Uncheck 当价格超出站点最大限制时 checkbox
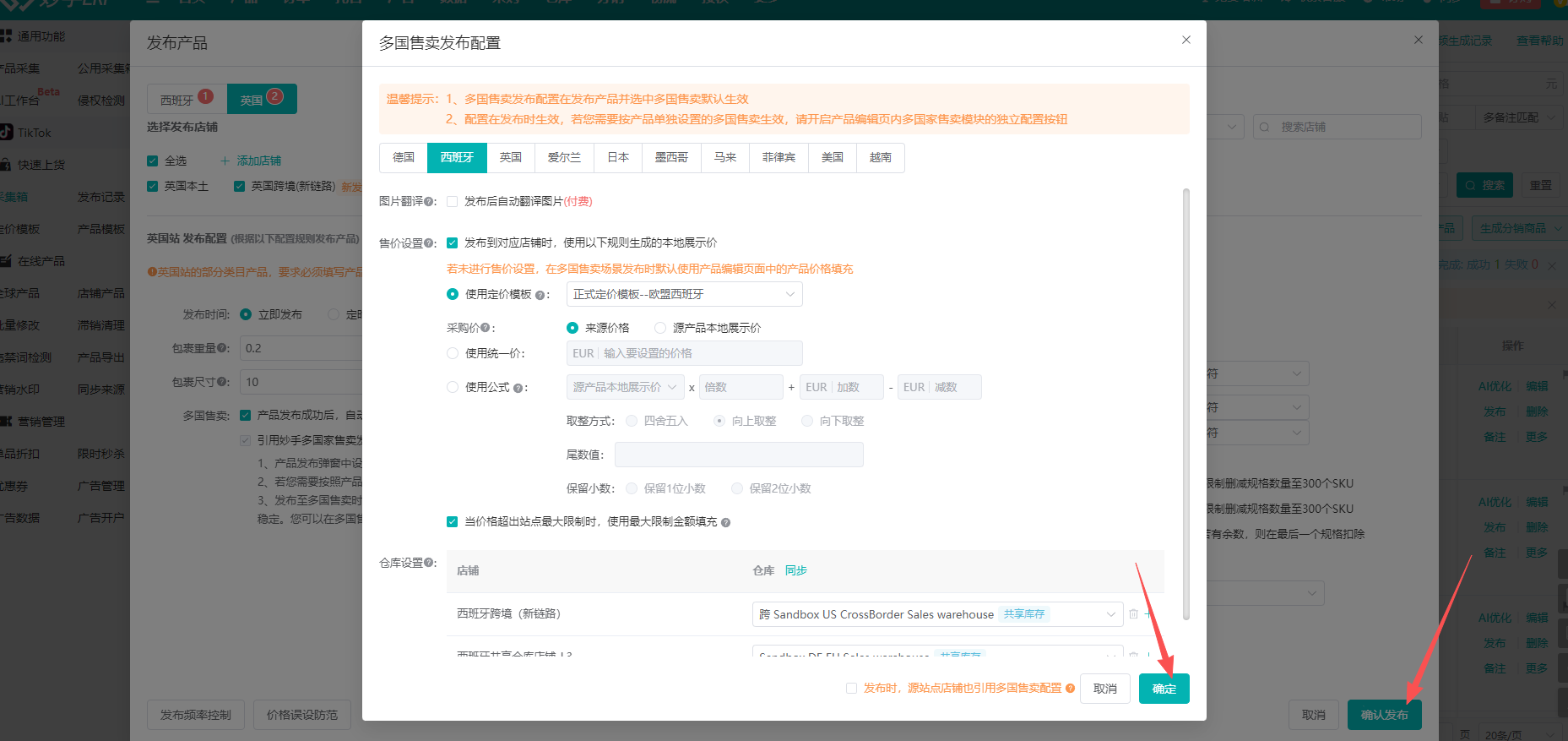The image size is (1568, 741). pyautogui.click(x=452, y=522)
